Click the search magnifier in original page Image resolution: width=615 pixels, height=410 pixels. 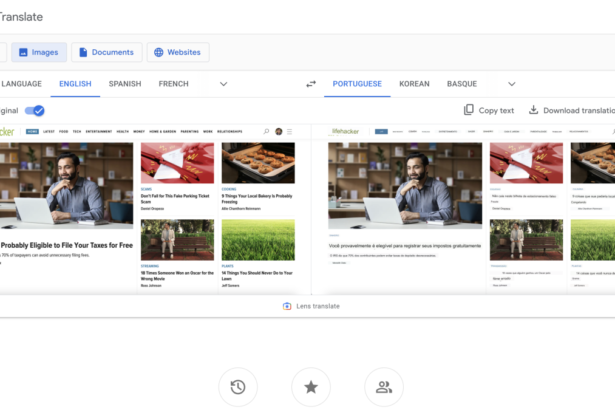click(266, 131)
